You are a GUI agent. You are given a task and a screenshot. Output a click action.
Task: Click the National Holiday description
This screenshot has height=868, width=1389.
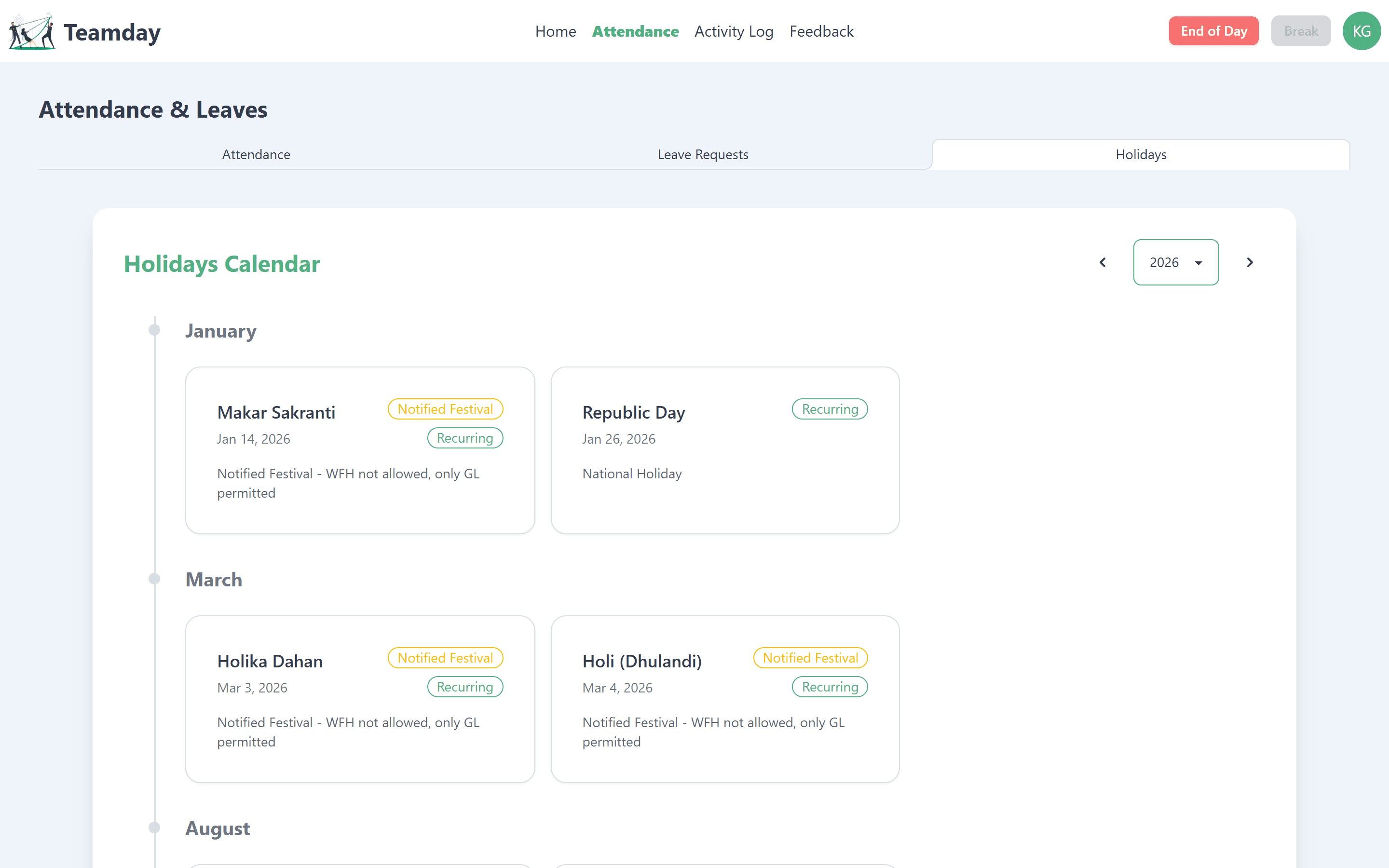pyautogui.click(x=631, y=474)
